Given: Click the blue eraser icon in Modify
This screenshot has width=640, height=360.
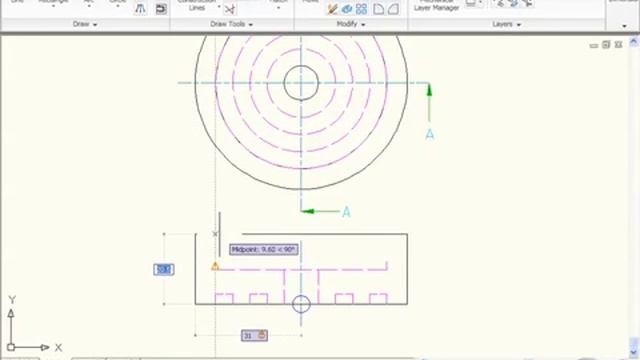Looking at the screenshot, I should 347,9.
